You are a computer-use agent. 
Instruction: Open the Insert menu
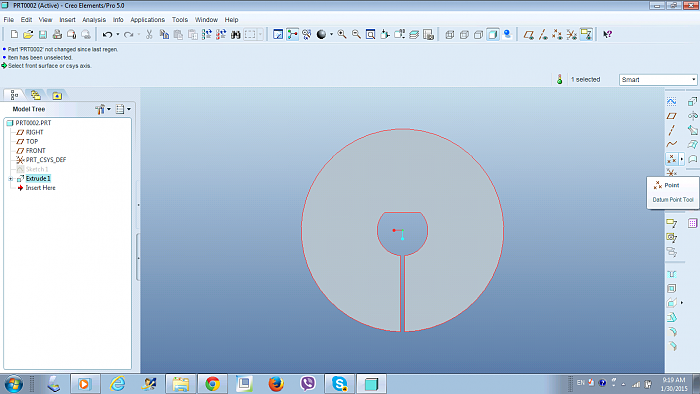click(x=67, y=20)
